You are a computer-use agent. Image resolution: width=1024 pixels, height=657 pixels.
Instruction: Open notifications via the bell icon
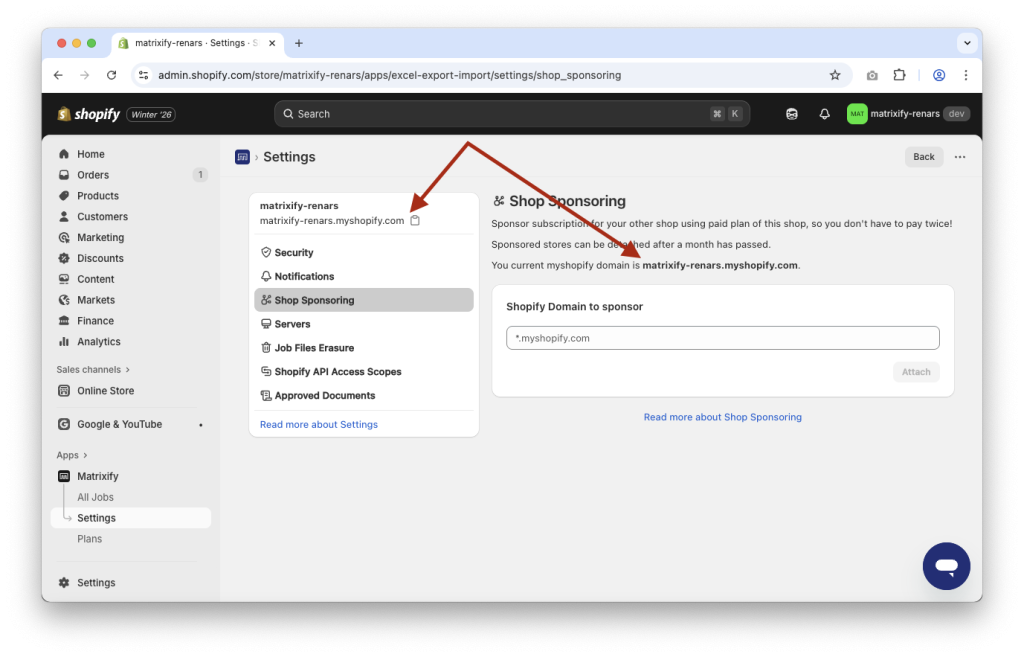click(x=824, y=113)
